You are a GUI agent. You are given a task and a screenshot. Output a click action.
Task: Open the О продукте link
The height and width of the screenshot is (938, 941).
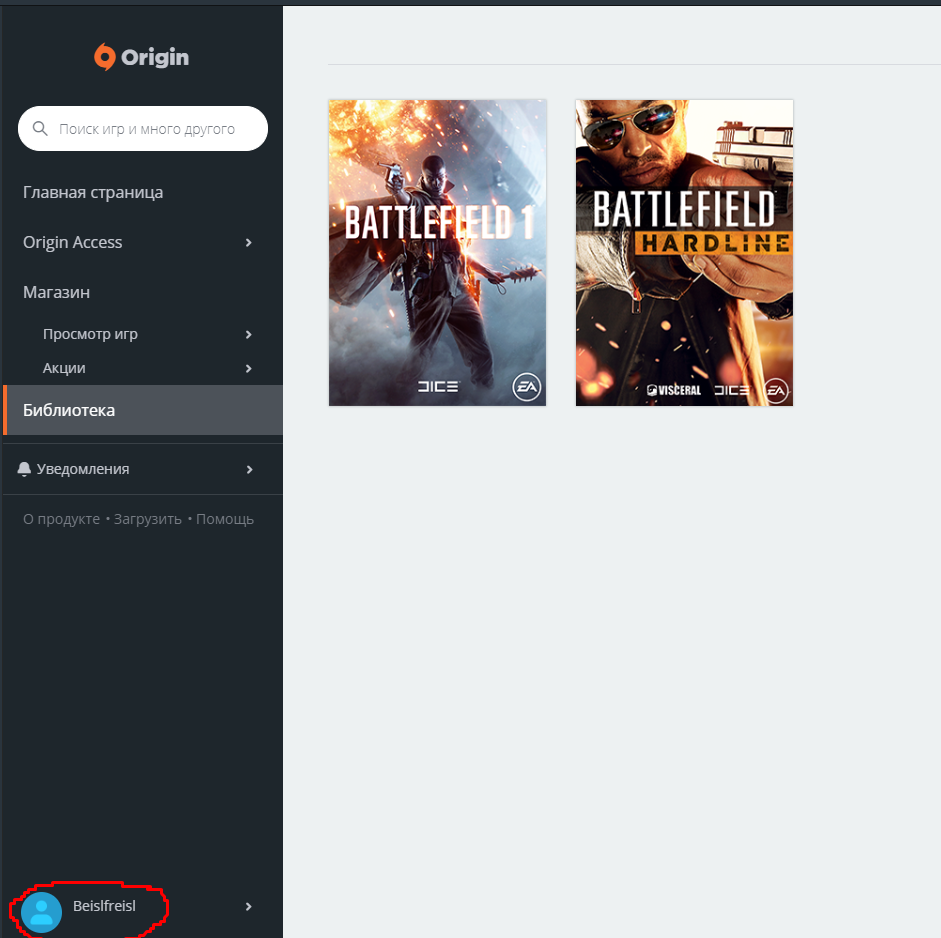[61, 519]
